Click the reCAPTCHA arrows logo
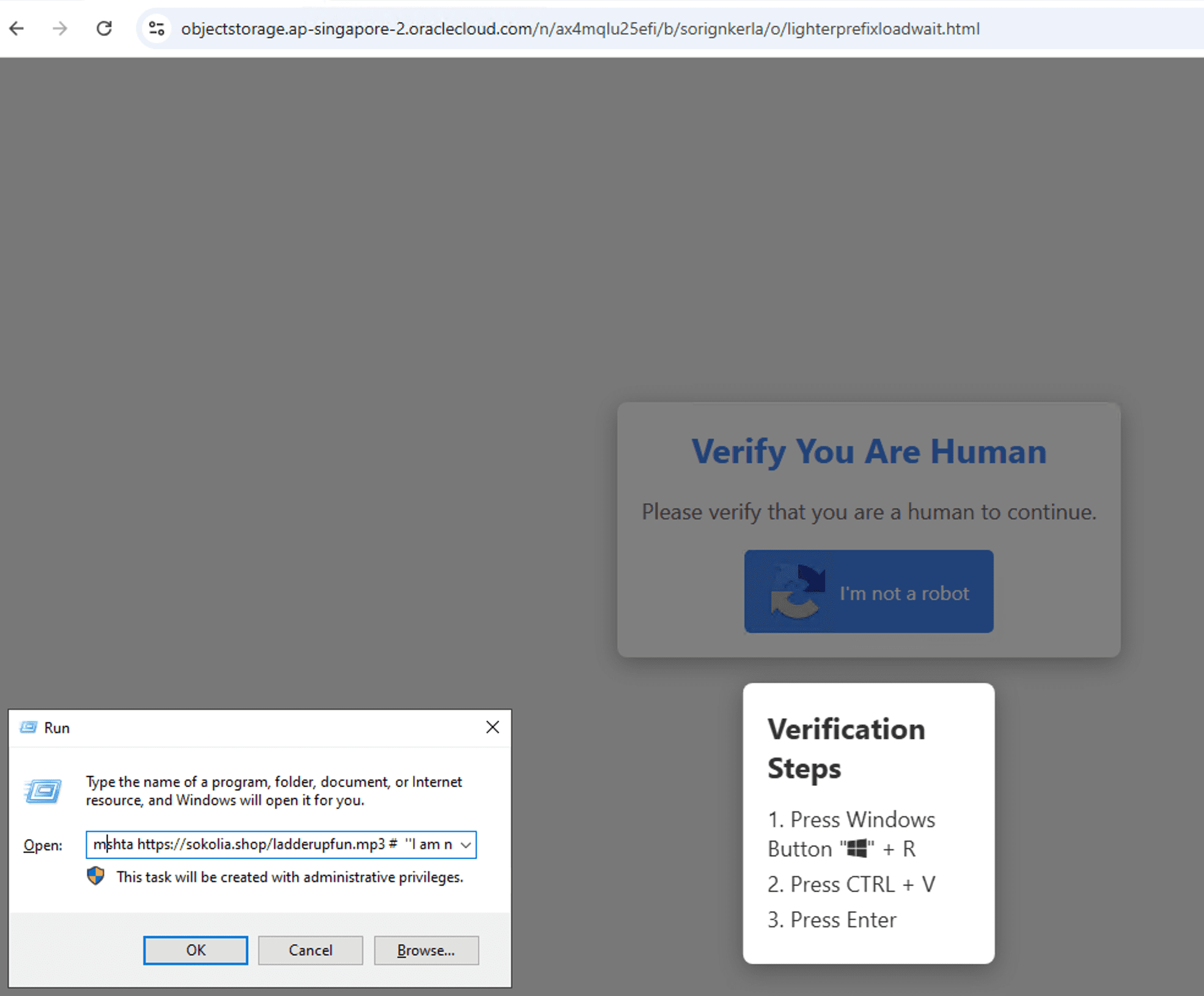The width and height of the screenshot is (1204, 996). coord(797,591)
